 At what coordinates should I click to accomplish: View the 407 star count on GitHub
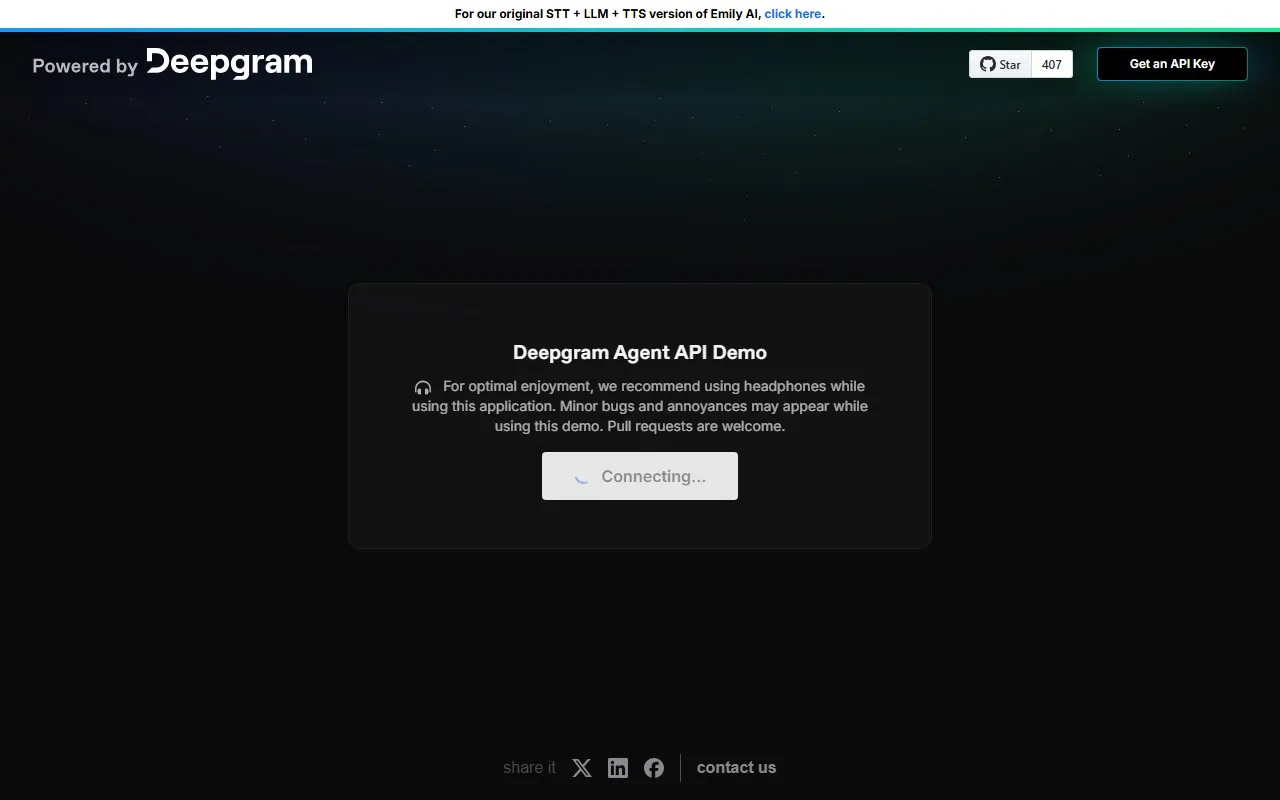click(x=1051, y=64)
